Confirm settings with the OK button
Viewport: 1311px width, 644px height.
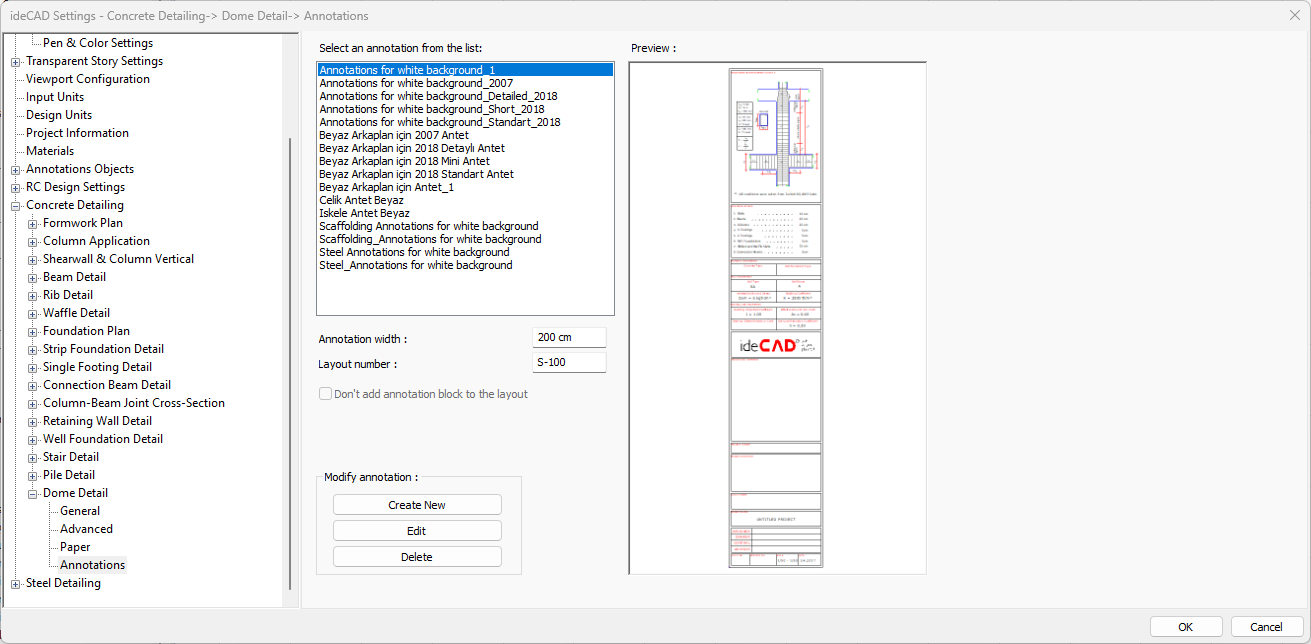point(1185,627)
